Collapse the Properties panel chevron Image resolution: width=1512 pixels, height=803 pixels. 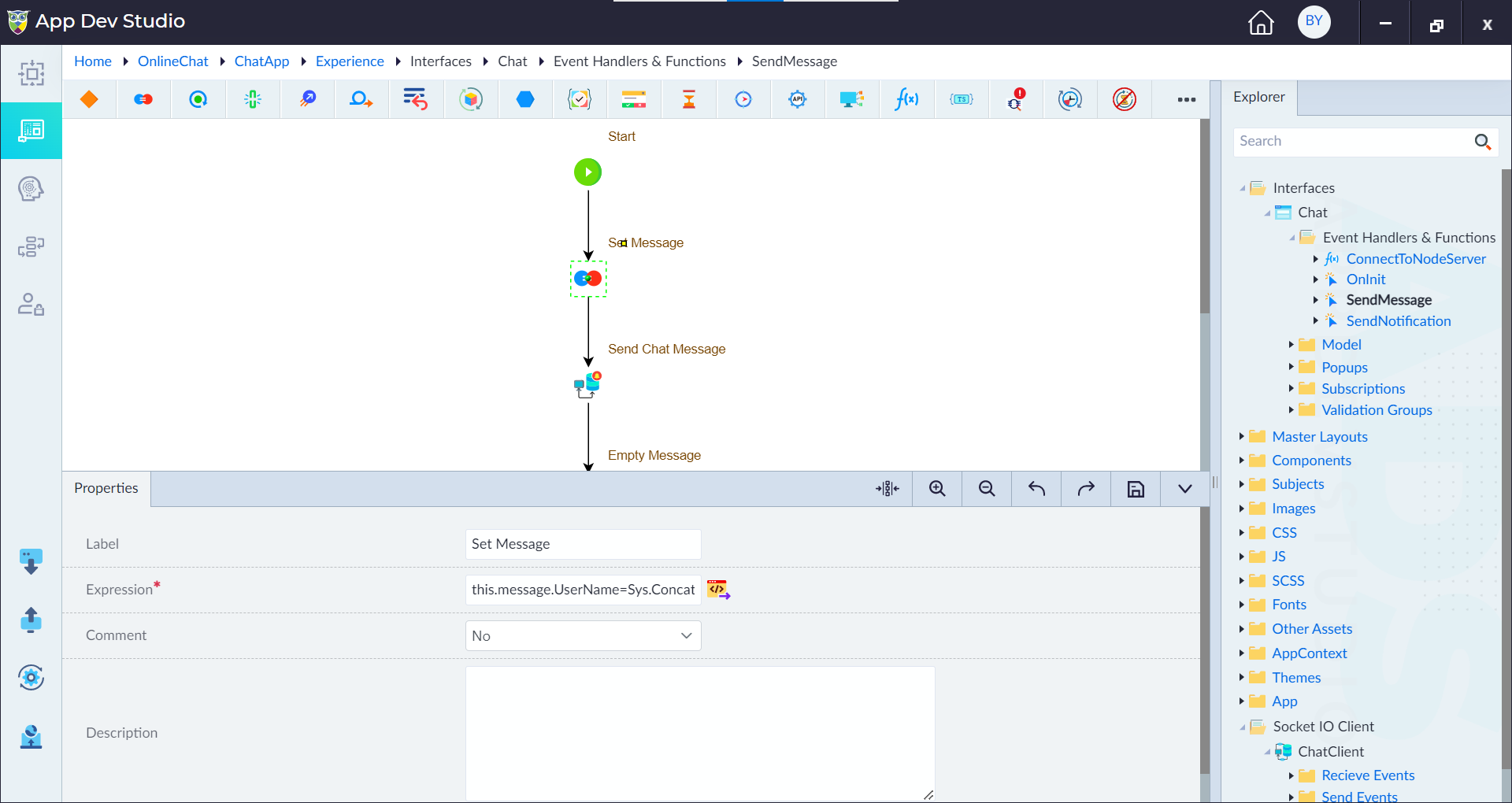pyautogui.click(x=1185, y=489)
